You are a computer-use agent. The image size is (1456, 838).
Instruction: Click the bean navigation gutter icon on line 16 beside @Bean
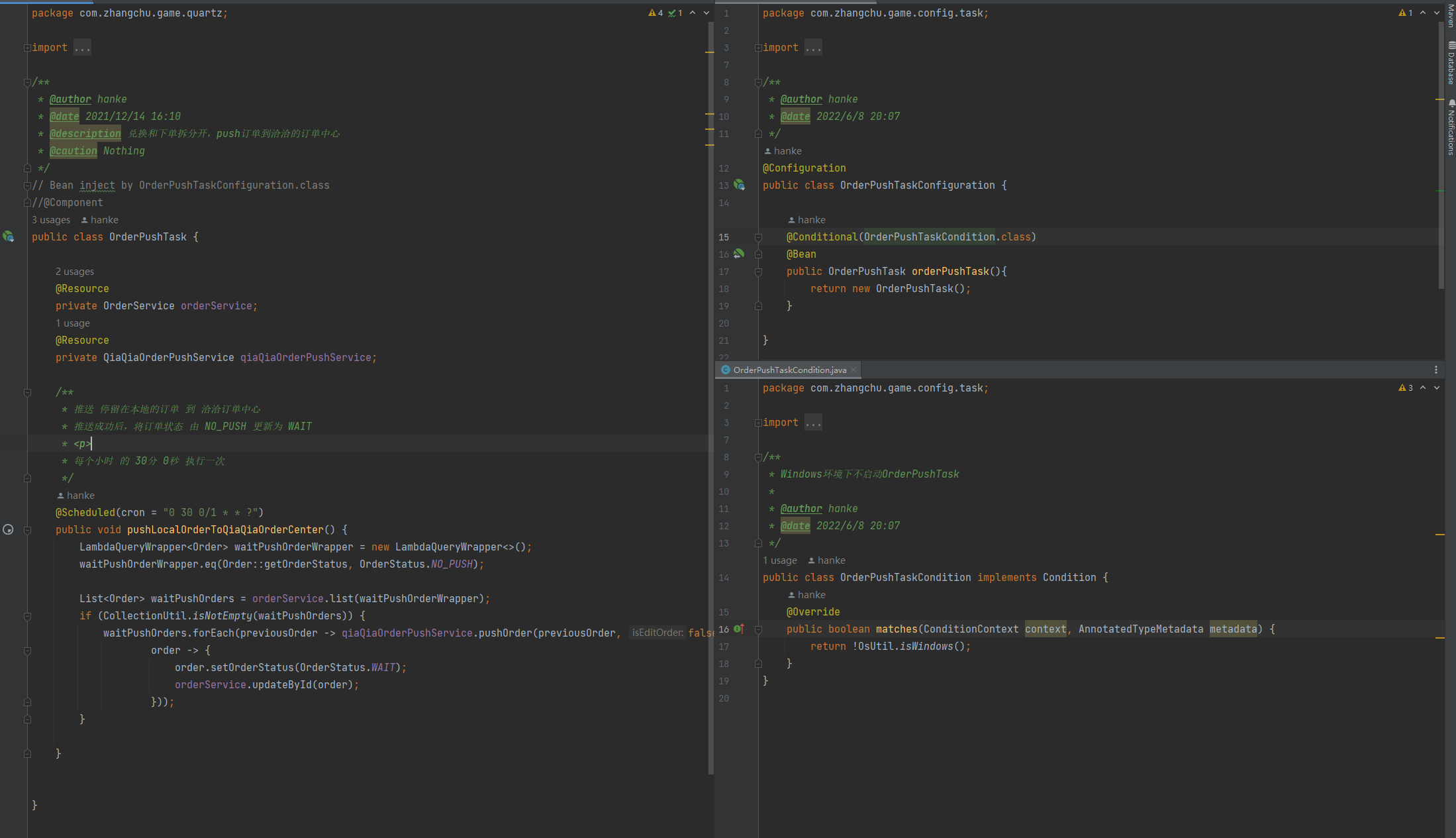[x=739, y=254]
